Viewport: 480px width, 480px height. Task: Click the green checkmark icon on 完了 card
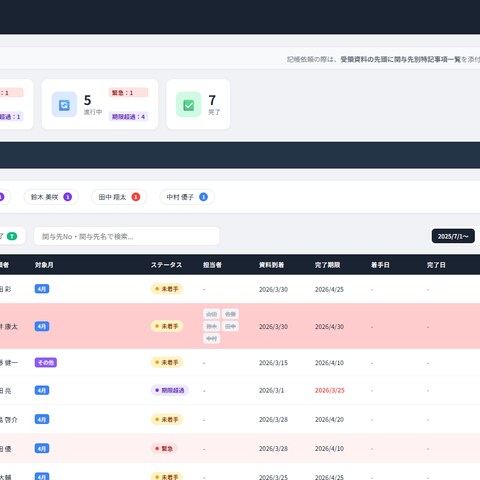click(189, 105)
